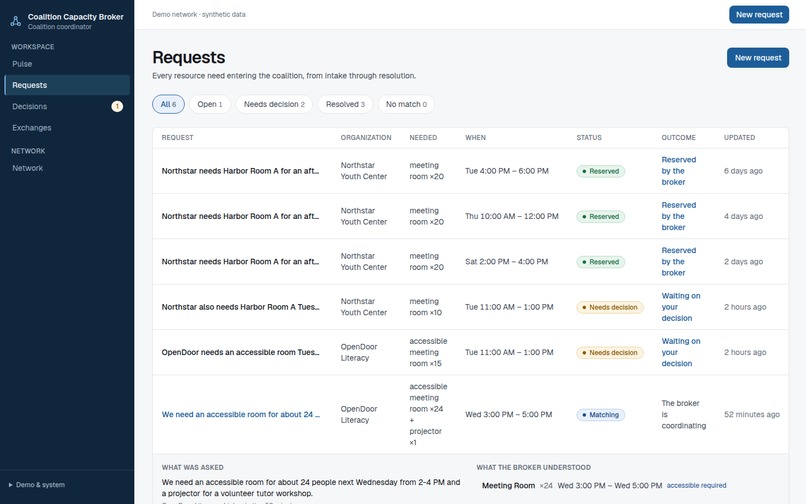Image resolution: width=806 pixels, height=504 pixels.
Task: Click the Decisions notification badge showing 1
Action: 117,106
